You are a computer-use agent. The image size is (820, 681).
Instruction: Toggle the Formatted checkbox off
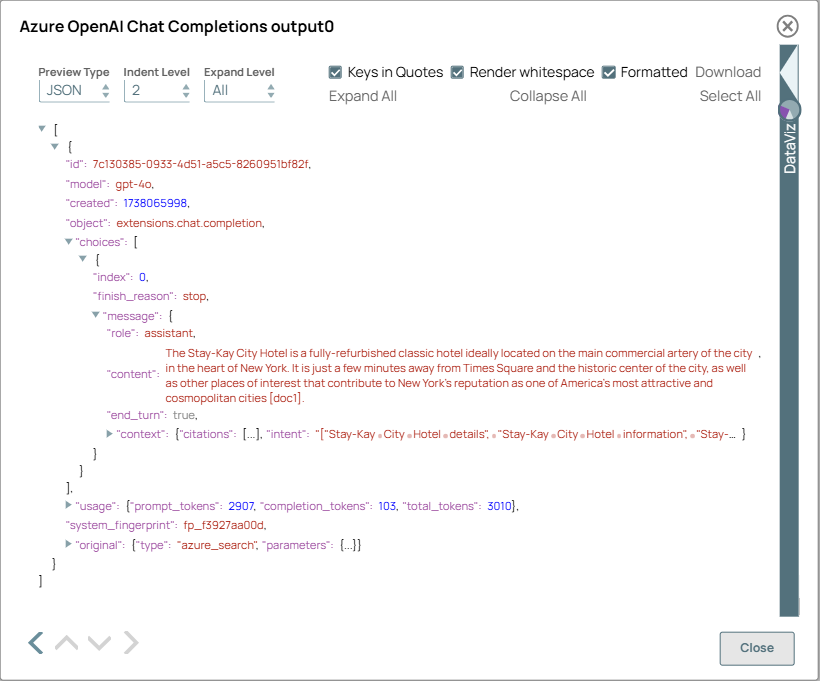(608, 72)
